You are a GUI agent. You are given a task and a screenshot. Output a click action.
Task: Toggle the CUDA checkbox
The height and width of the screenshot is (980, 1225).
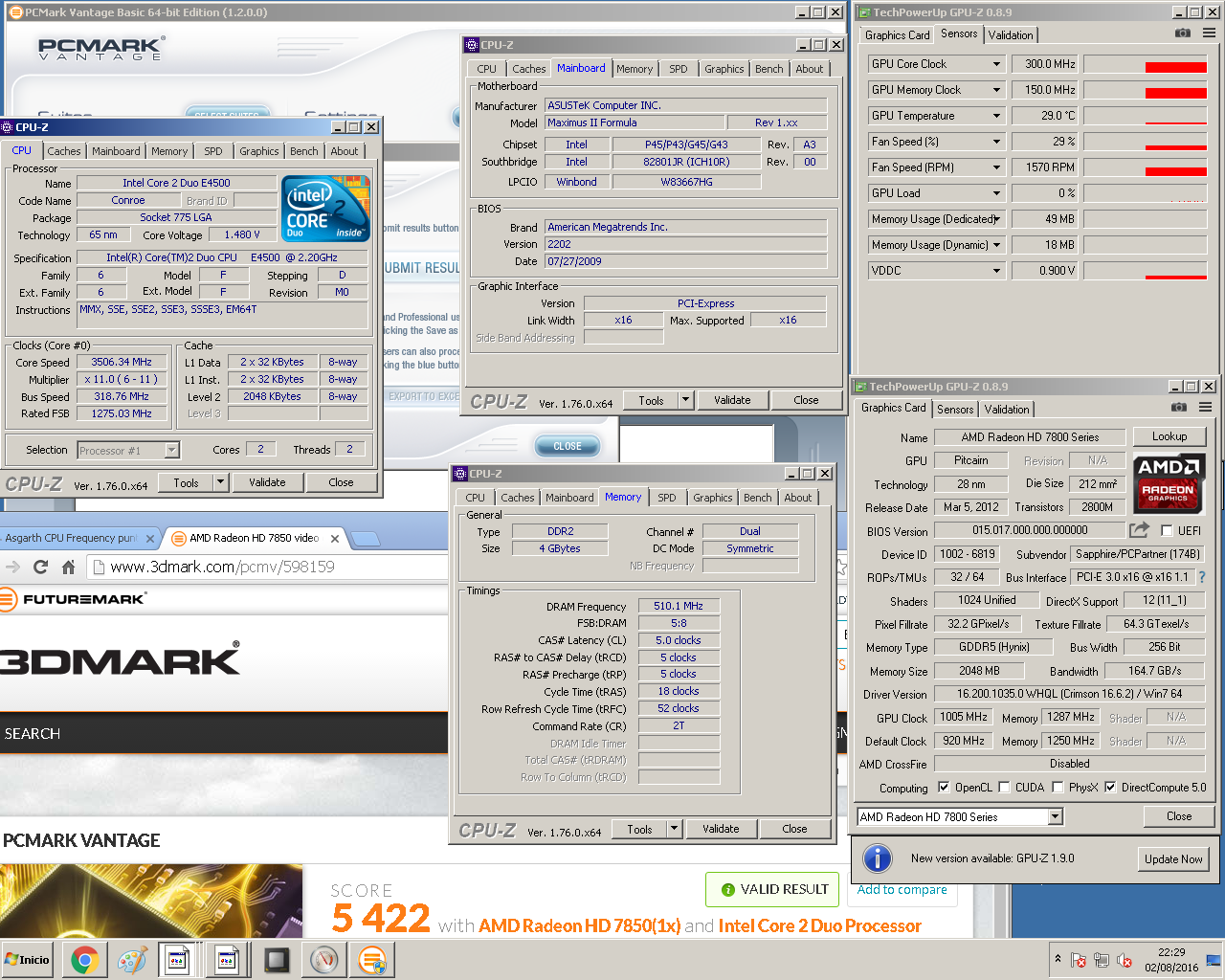(1004, 788)
